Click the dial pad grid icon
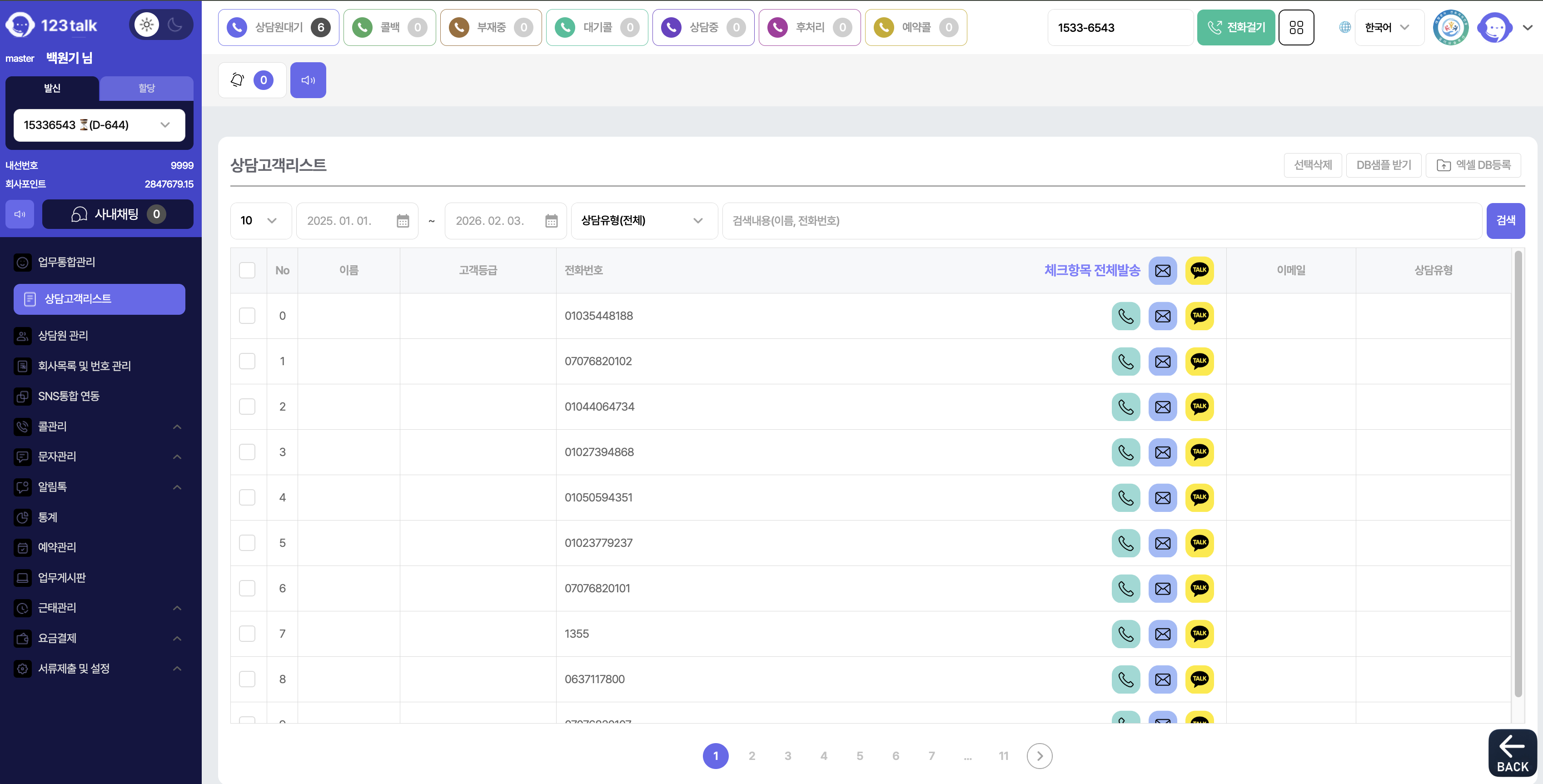This screenshot has height=784, width=1543. pos(1296,28)
